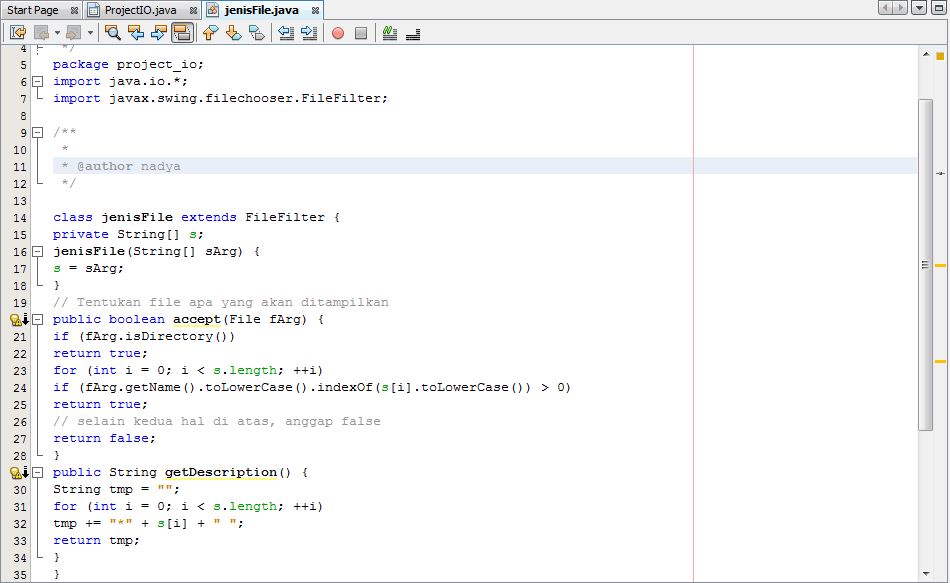Viewport: 950px width, 583px height.
Task: Toggle Bookmark on current line
Action: pos(257,33)
